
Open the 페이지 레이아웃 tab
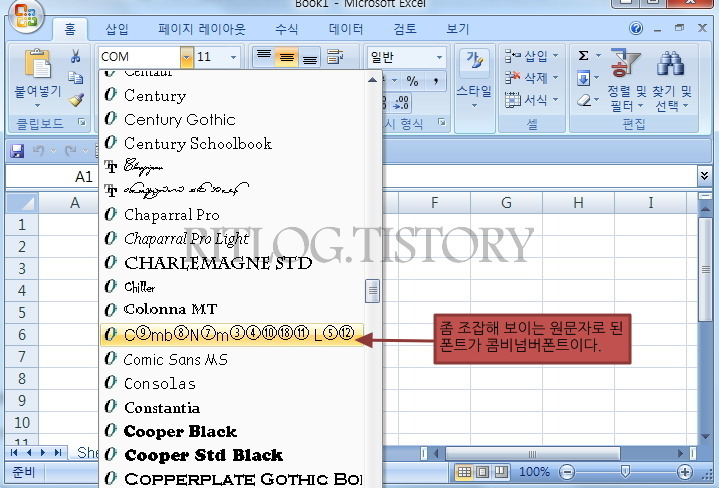pos(202,29)
